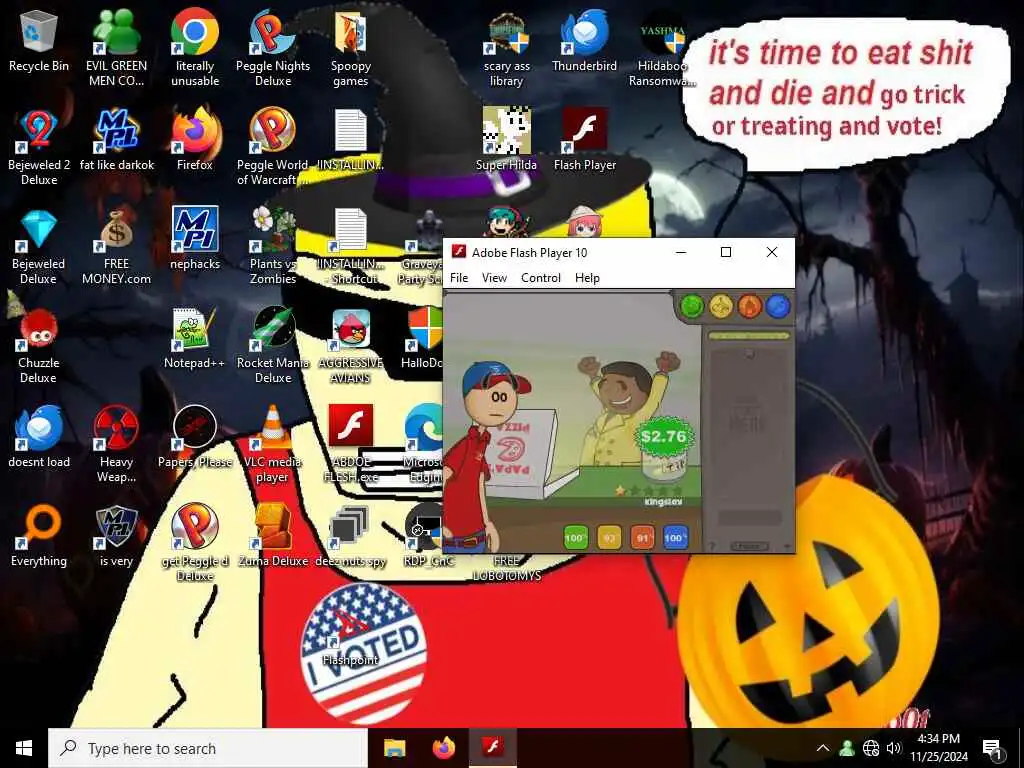This screenshot has width=1024, height=768.
Task: Select the Papers, Please shortcut
Action: [x=195, y=436]
